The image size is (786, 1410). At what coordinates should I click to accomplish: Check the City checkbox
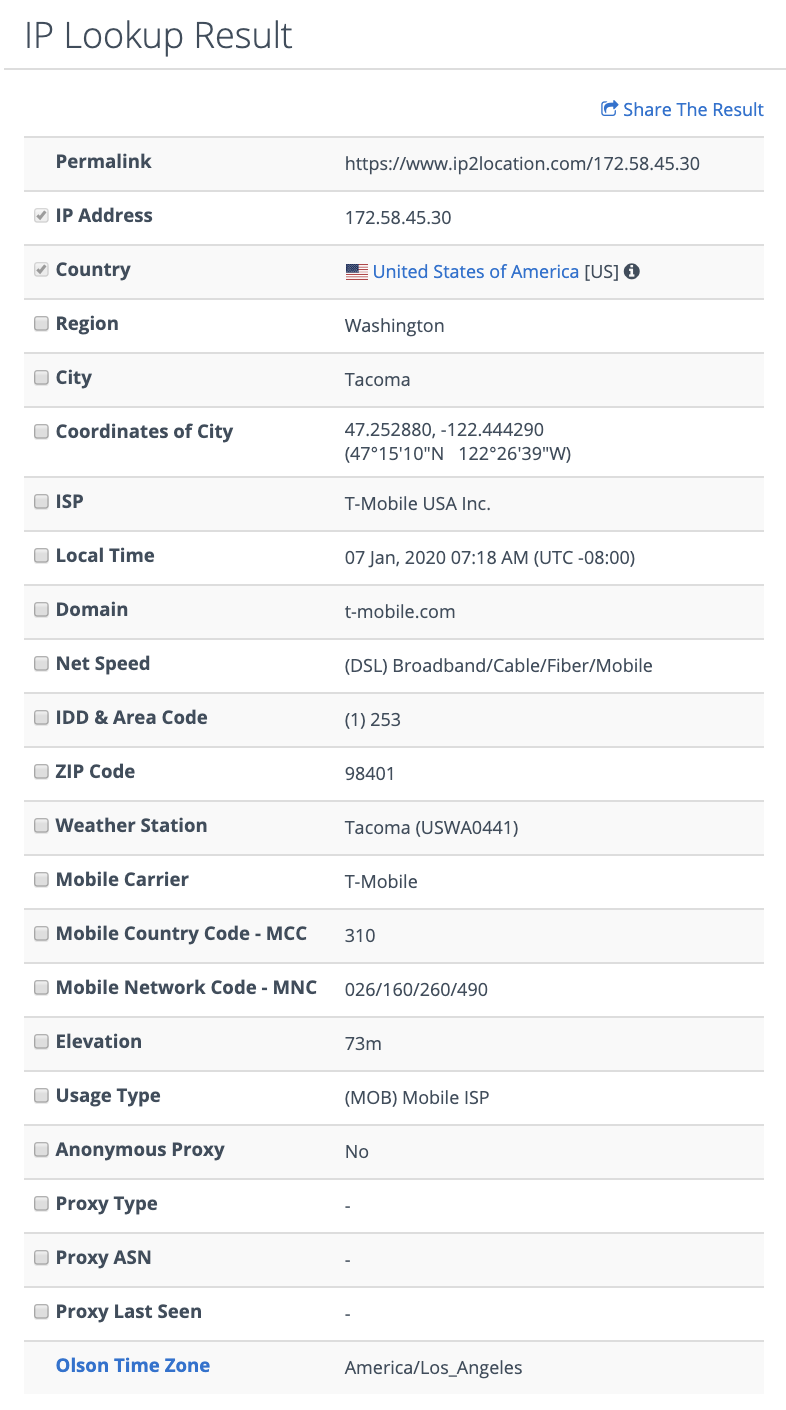[41, 378]
